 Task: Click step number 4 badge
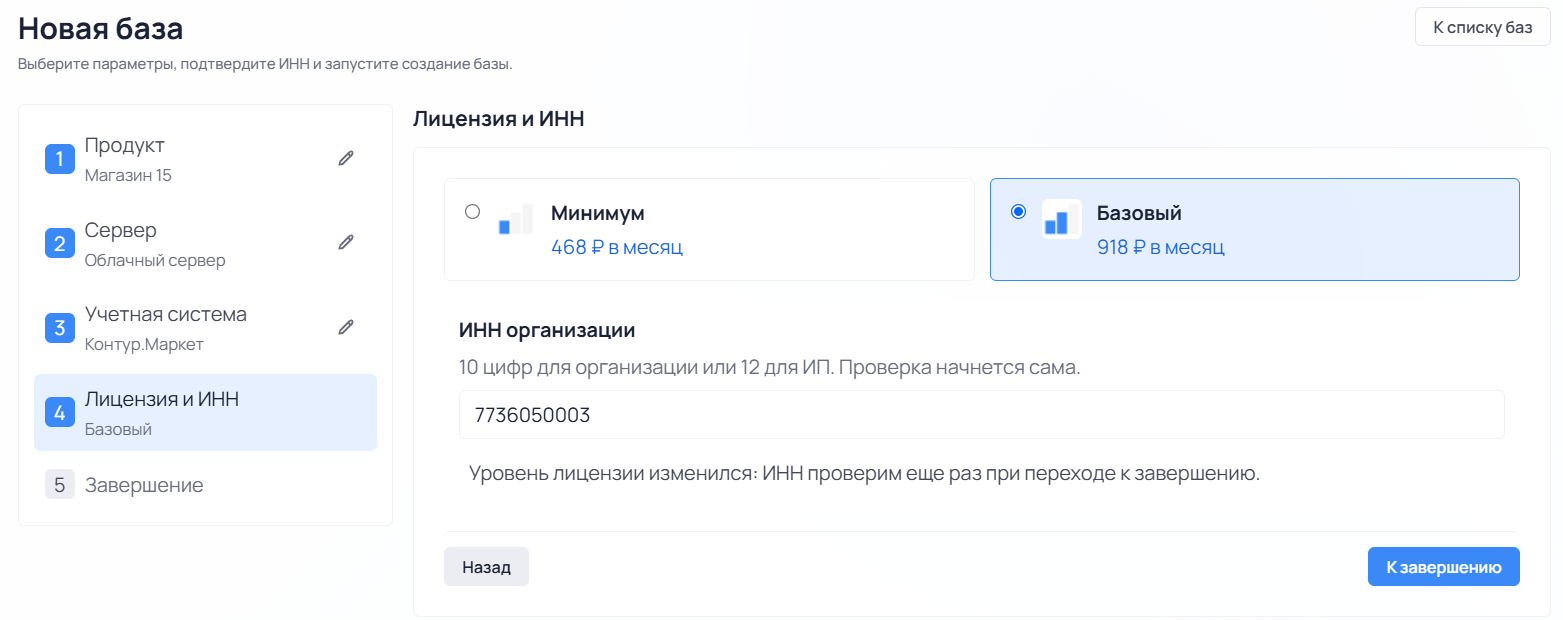click(x=60, y=412)
